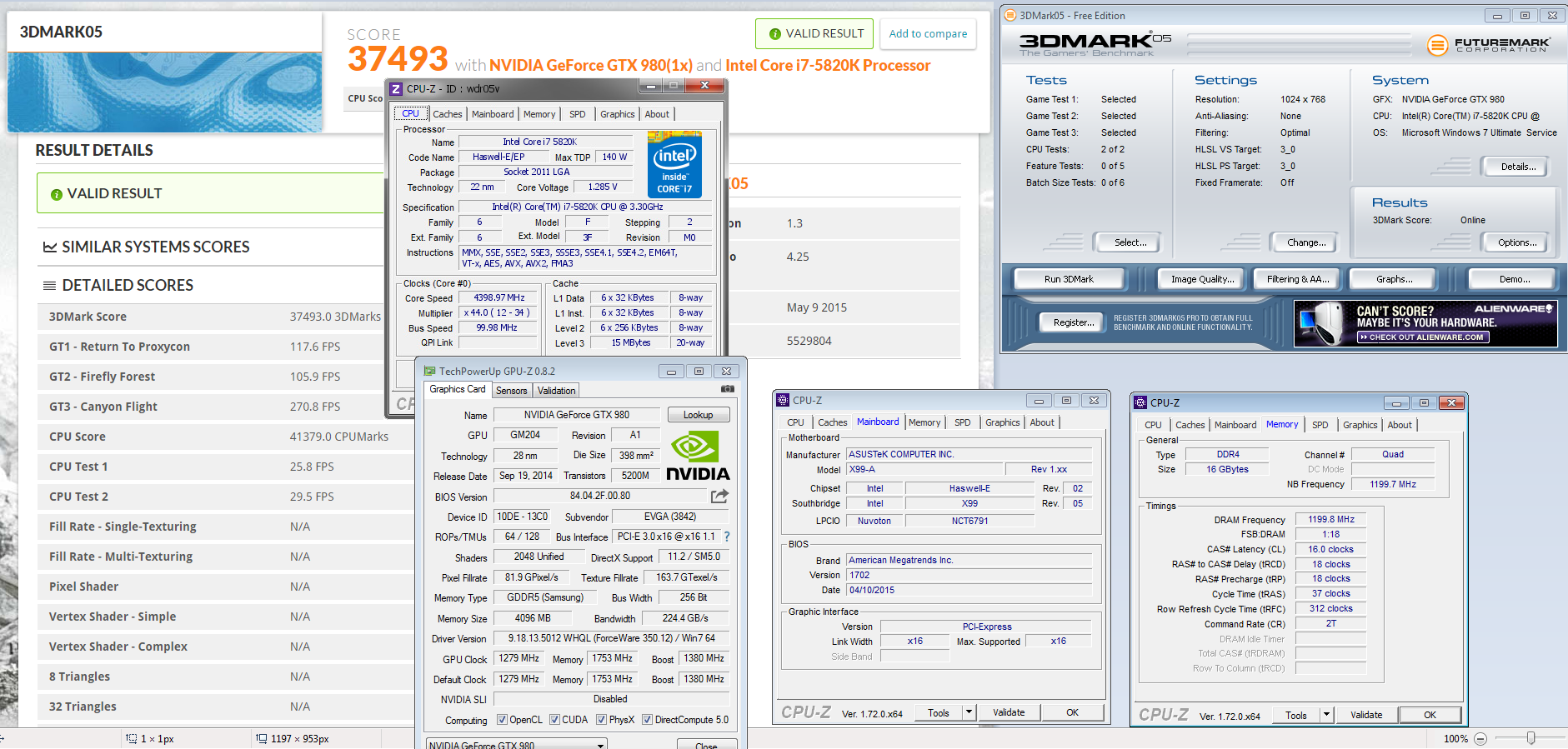Screen dimensions: 1568x749
Task: Click the Intel Core i7 logo in CPU-Z
Action: [674, 165]
